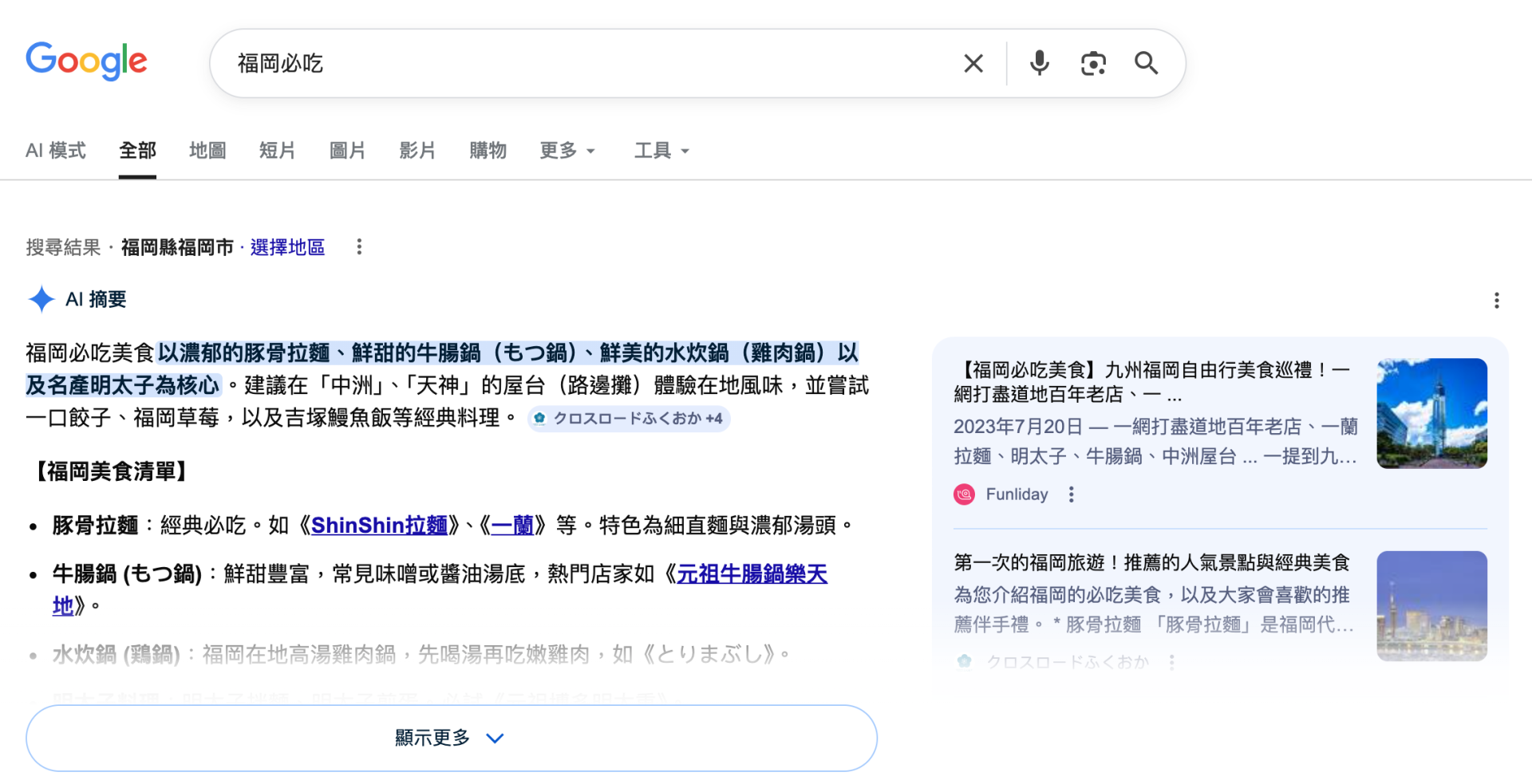
Task: Open the ShinShin拉麵 link
Action: [x=378, y=525]
